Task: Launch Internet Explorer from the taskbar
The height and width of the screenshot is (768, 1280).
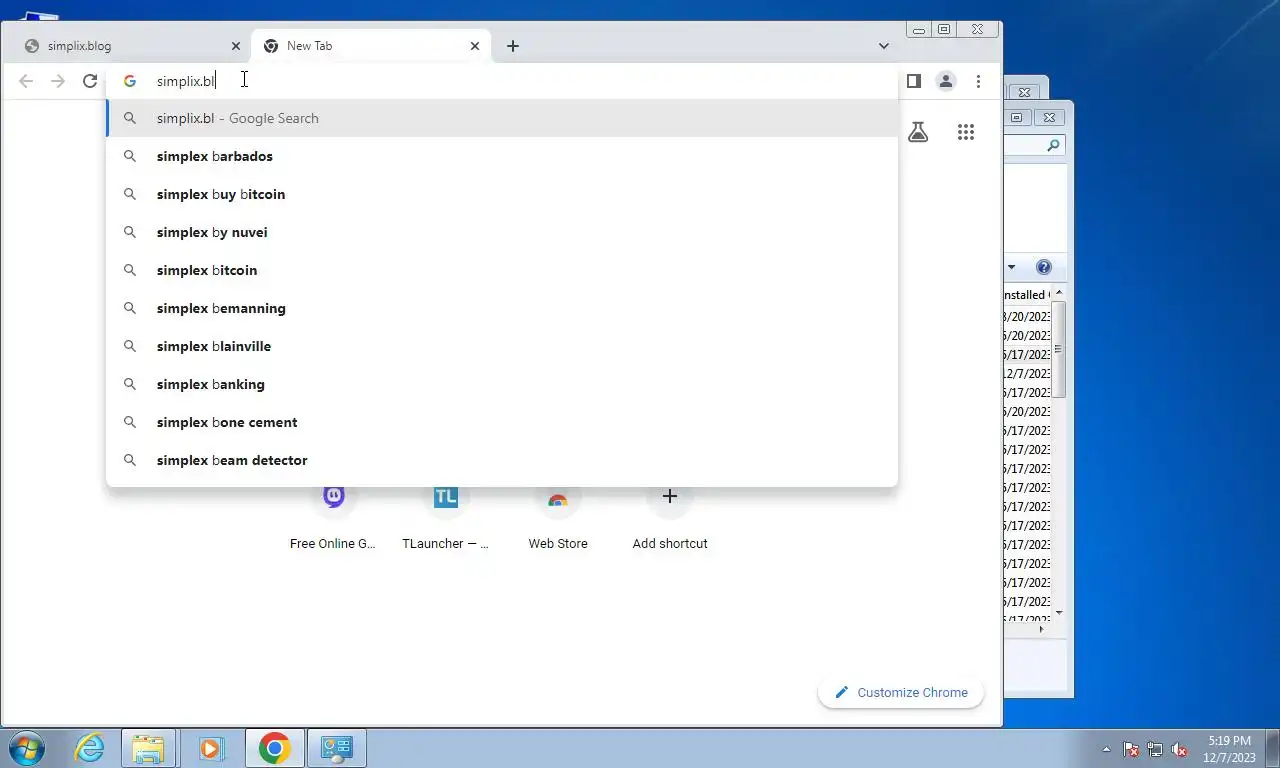Action: [90, 748]
